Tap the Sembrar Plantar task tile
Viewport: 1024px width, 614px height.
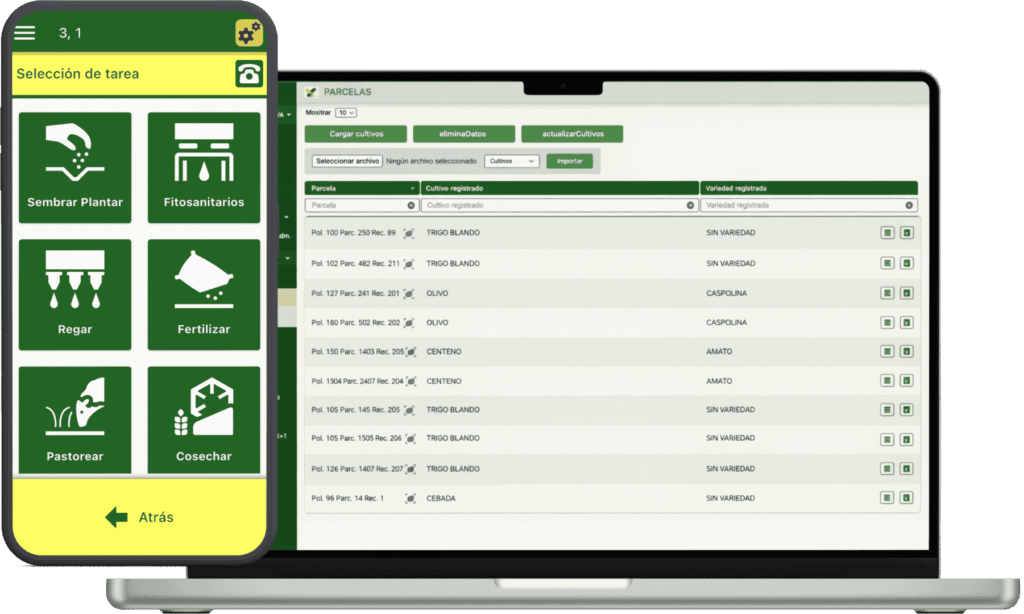click(x=75, y=167)
